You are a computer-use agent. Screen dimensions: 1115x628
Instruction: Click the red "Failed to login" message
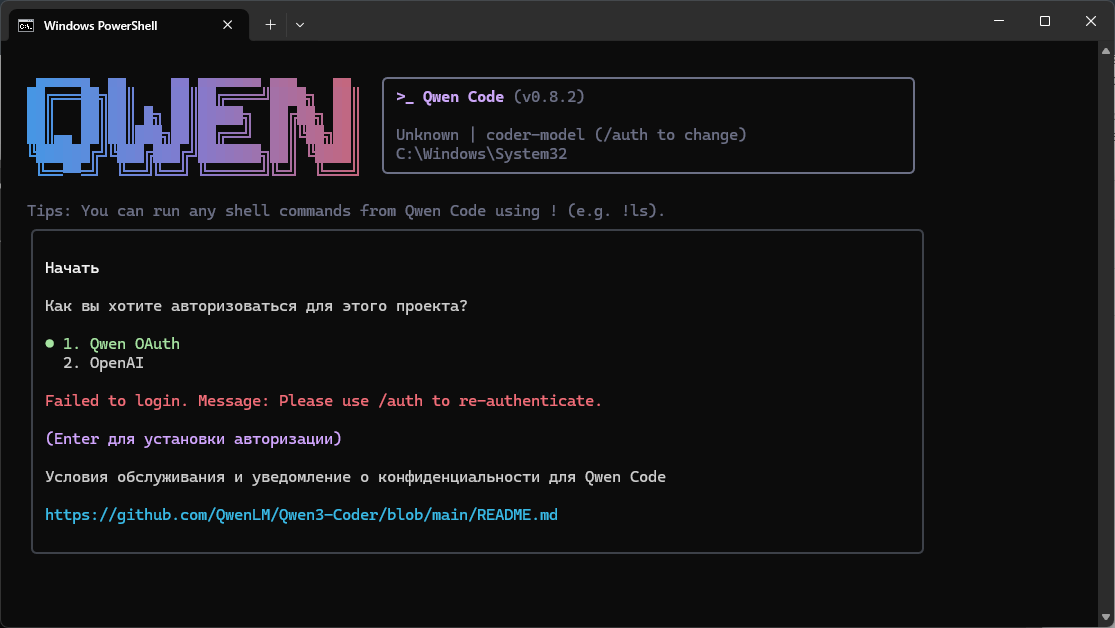coord(323,401)
